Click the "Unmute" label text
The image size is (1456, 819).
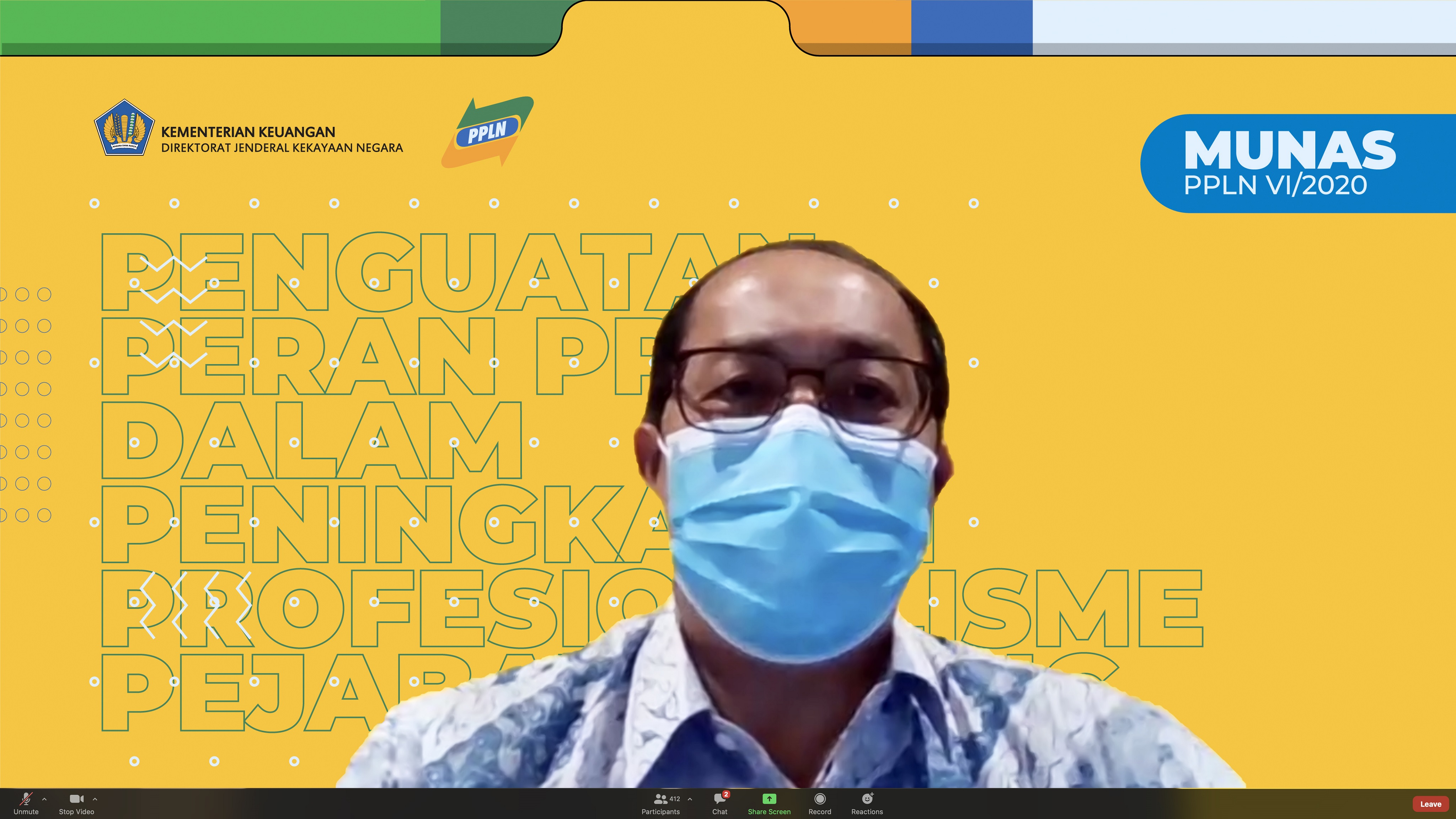pos(26,812)
